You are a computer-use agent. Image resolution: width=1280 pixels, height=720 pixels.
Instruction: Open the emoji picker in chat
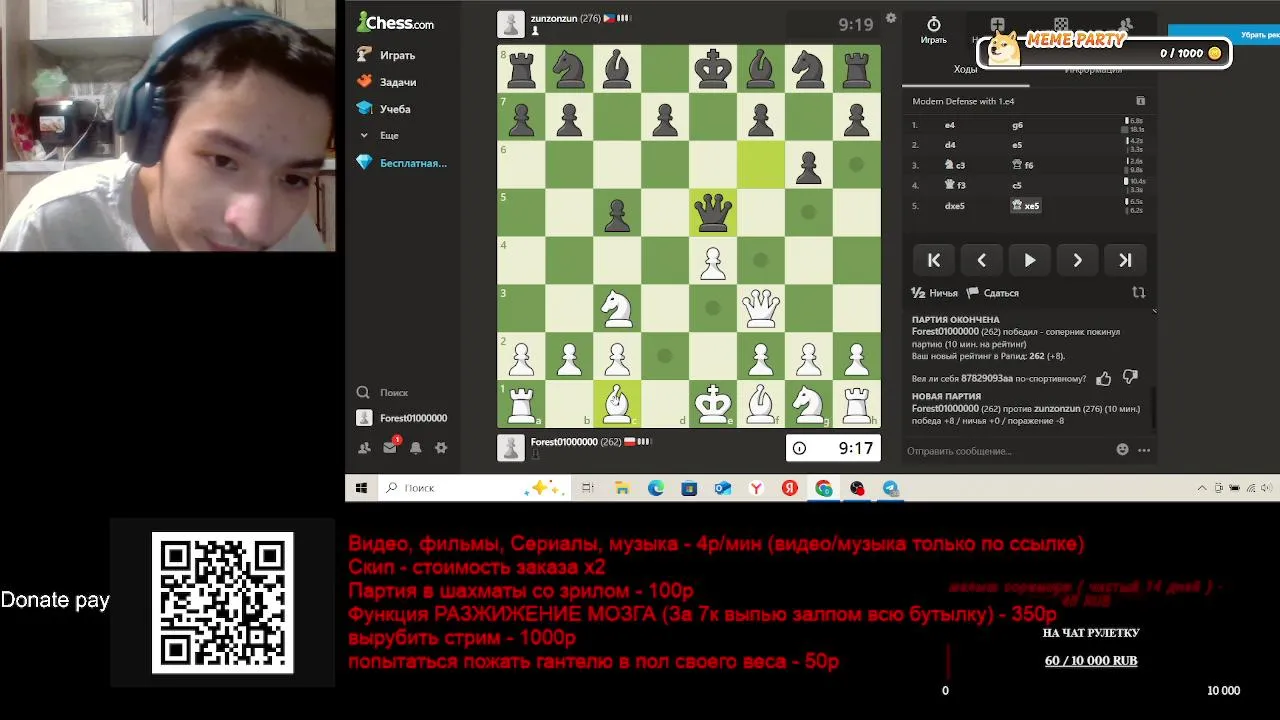coord(1122,450)
